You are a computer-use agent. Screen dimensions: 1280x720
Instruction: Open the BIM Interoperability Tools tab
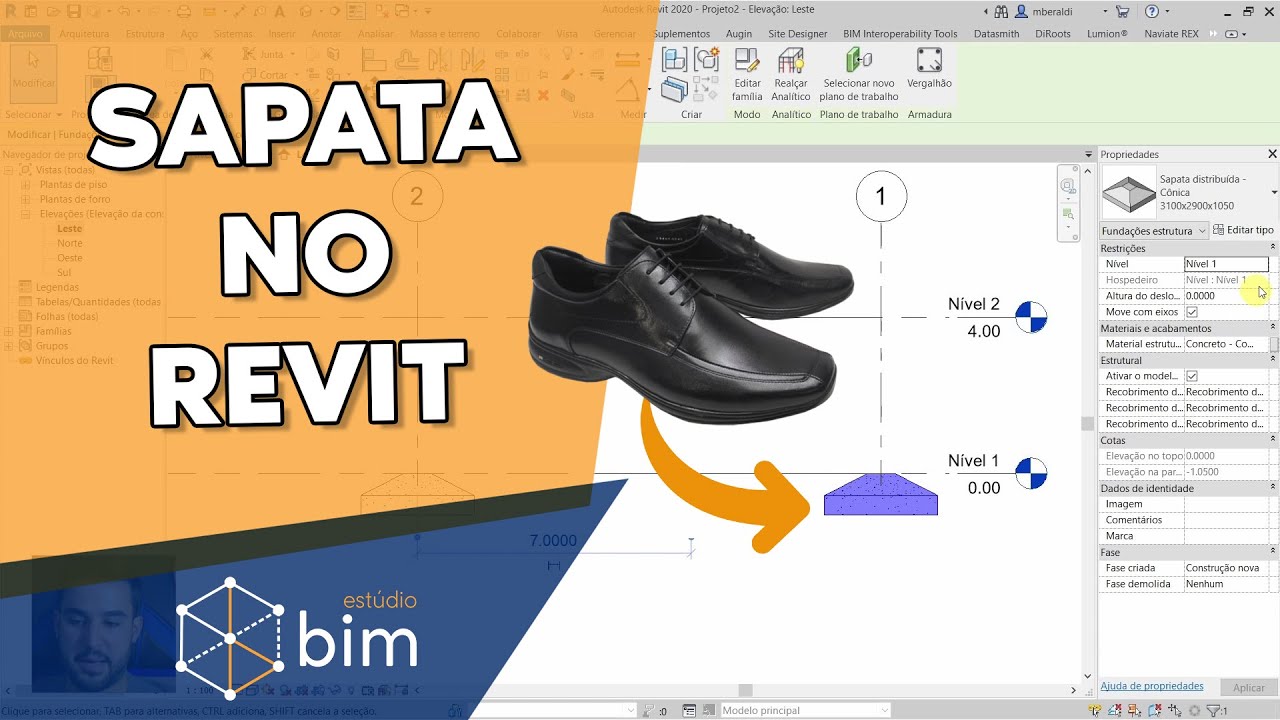coord(900,33)
